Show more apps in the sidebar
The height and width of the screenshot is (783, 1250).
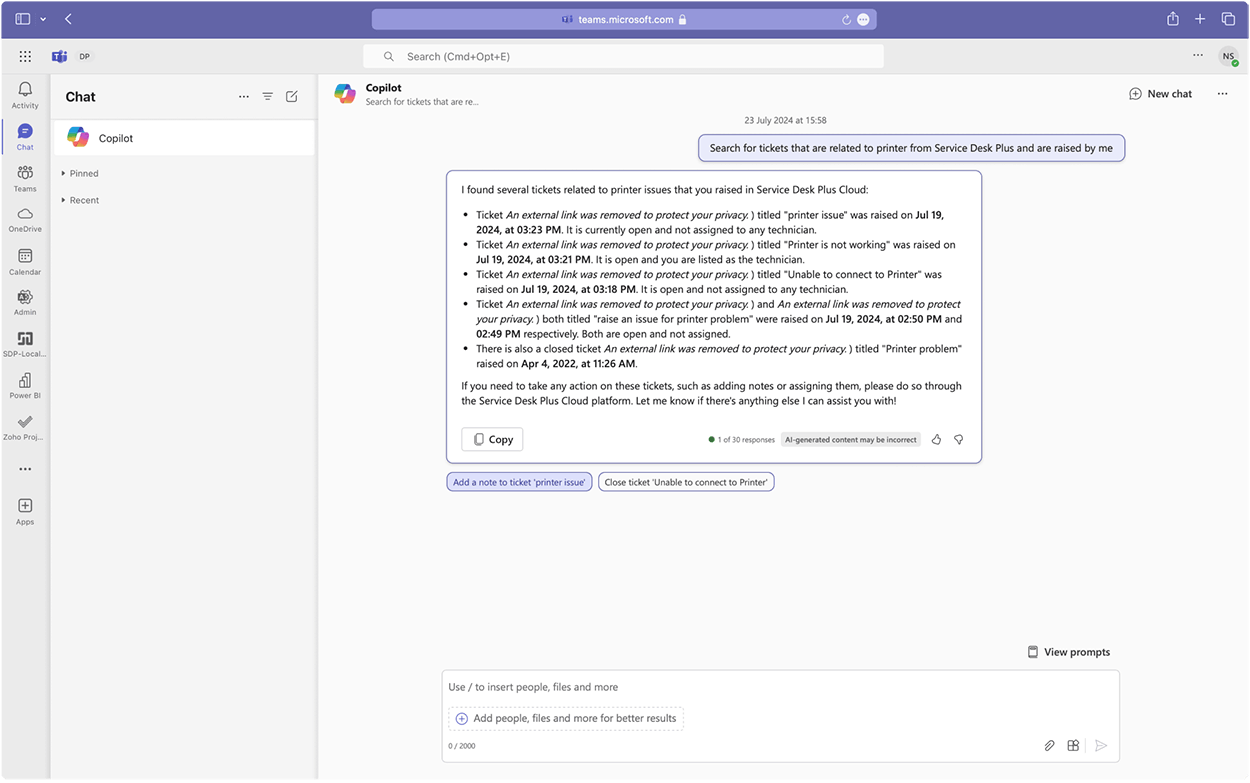(x=25, y=469)
